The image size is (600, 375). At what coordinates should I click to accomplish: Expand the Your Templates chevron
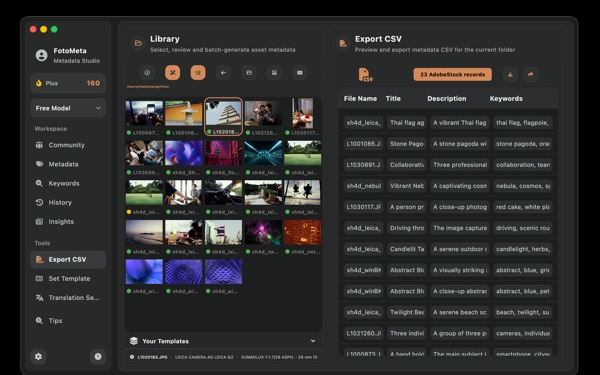[313, 341]
